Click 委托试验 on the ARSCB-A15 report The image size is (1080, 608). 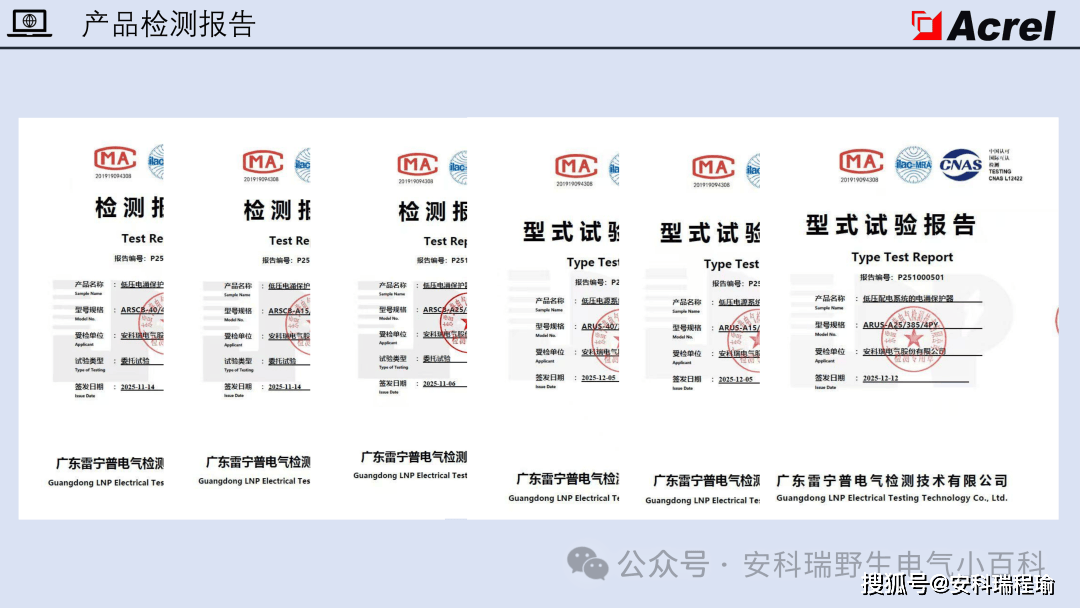tap(282, 361)
